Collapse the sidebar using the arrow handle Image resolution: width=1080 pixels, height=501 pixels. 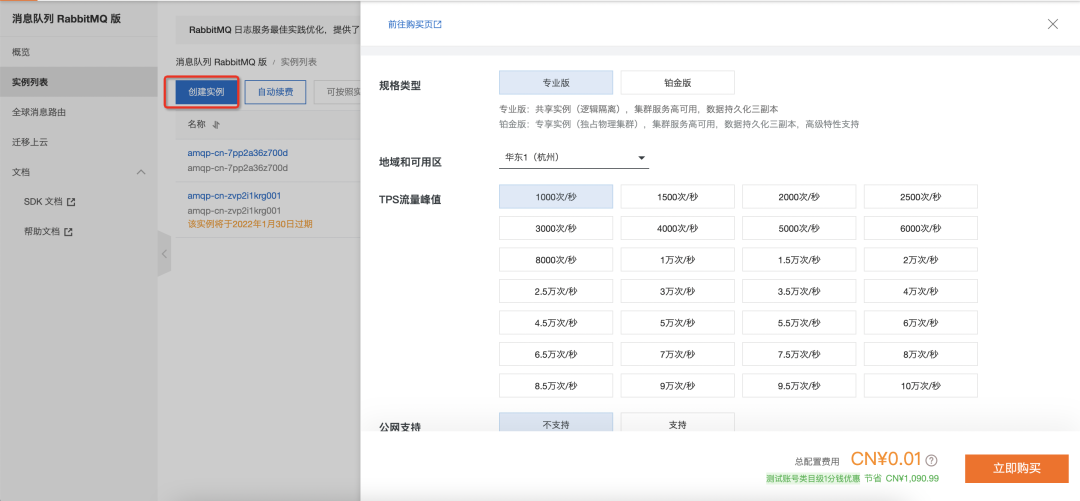pos(164,254)
